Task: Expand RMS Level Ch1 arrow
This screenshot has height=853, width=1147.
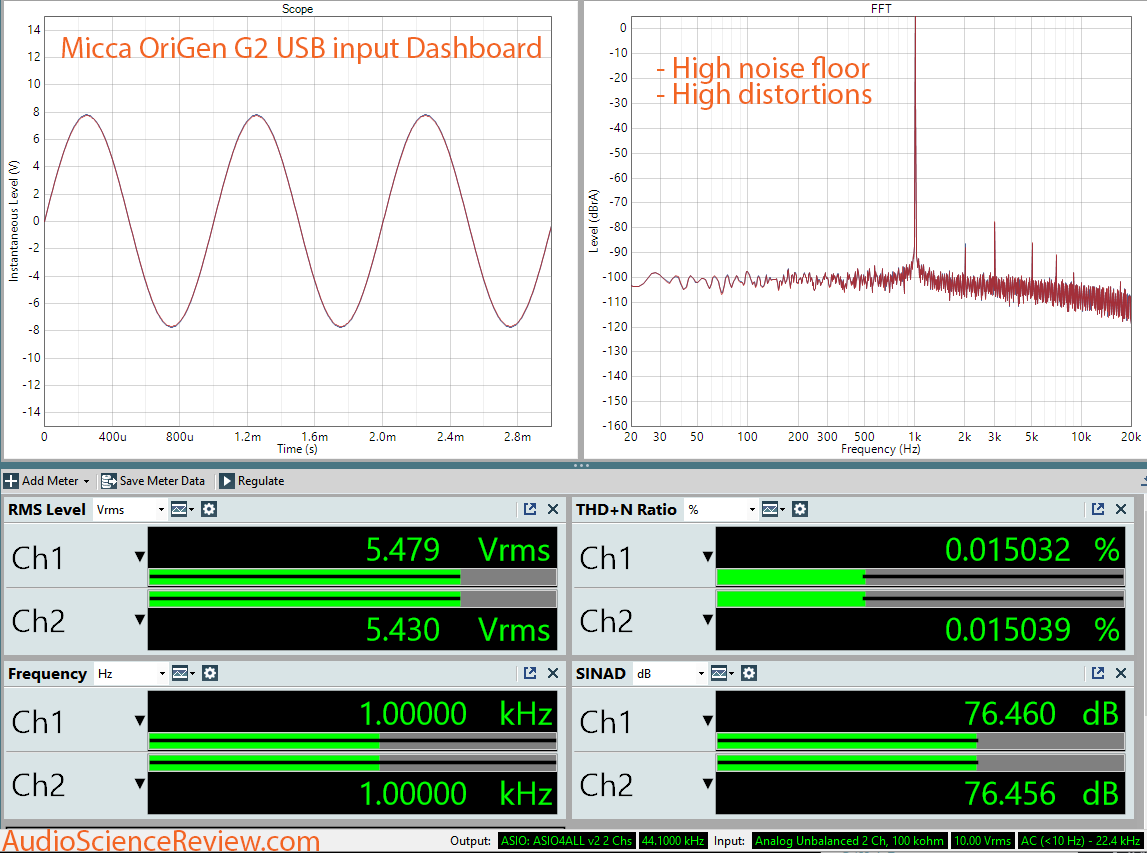Action: [140, 557]
